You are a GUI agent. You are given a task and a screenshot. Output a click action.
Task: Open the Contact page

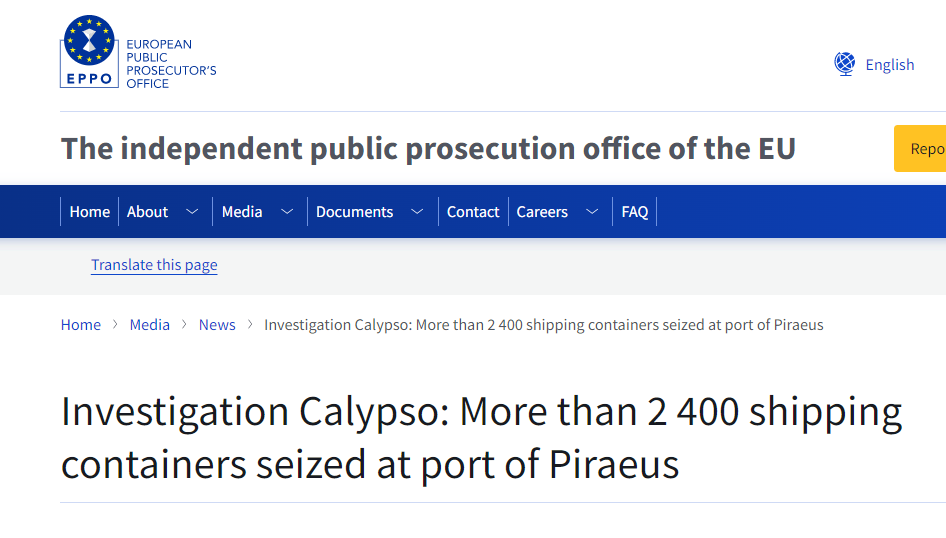point(473,212)
